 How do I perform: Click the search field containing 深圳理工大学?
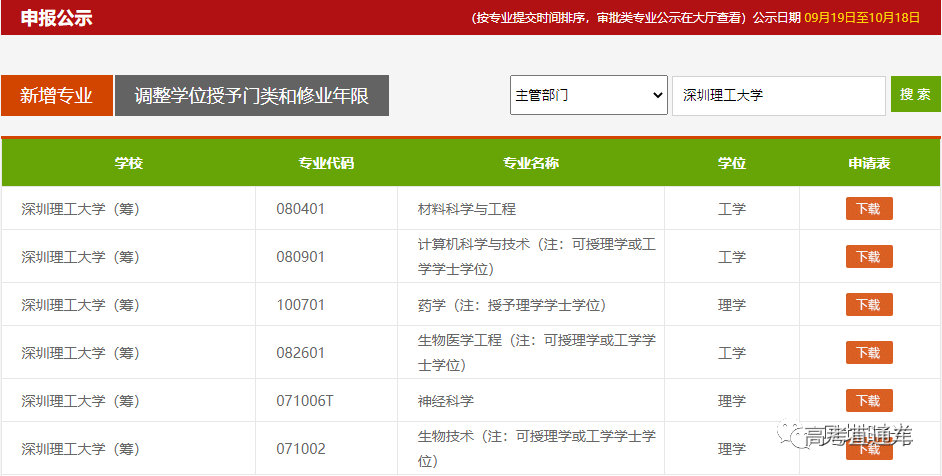pyautogui.click(x=778, y=95)
